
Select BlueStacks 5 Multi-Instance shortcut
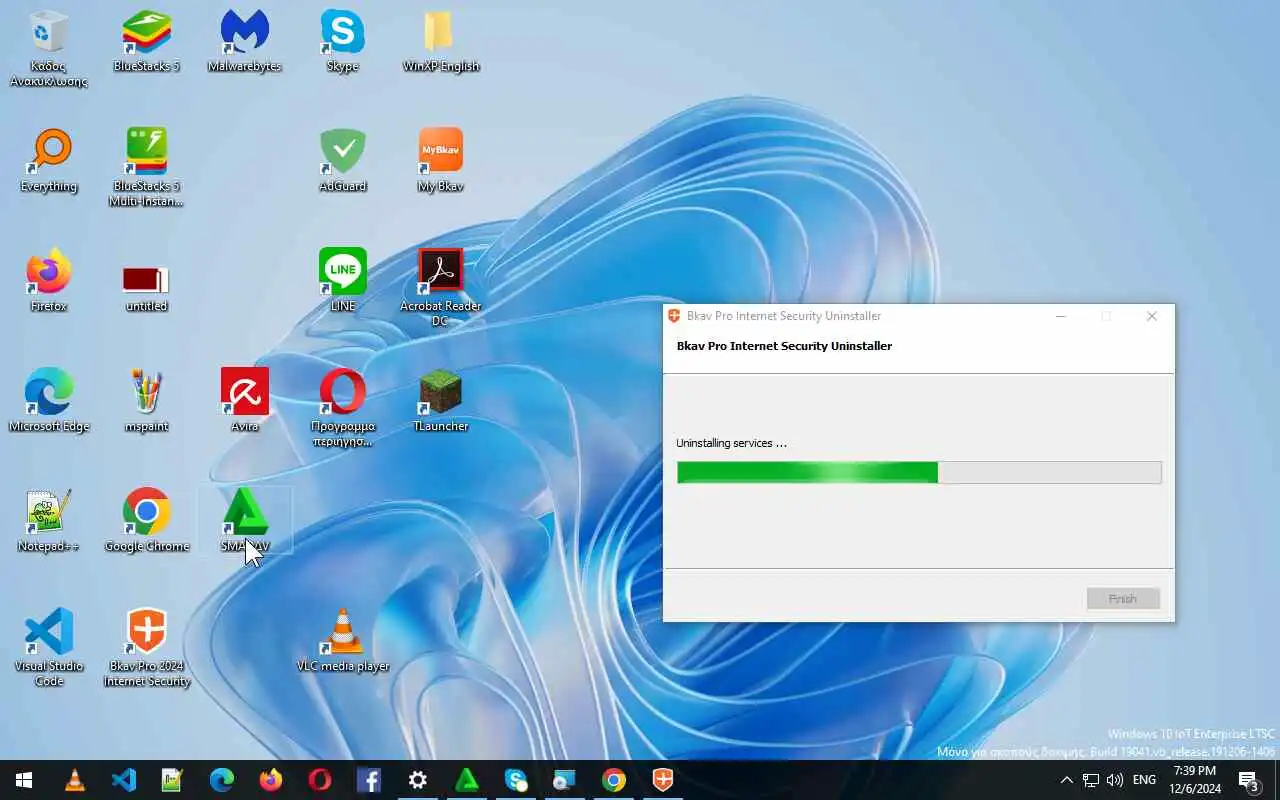coord(147,167)
